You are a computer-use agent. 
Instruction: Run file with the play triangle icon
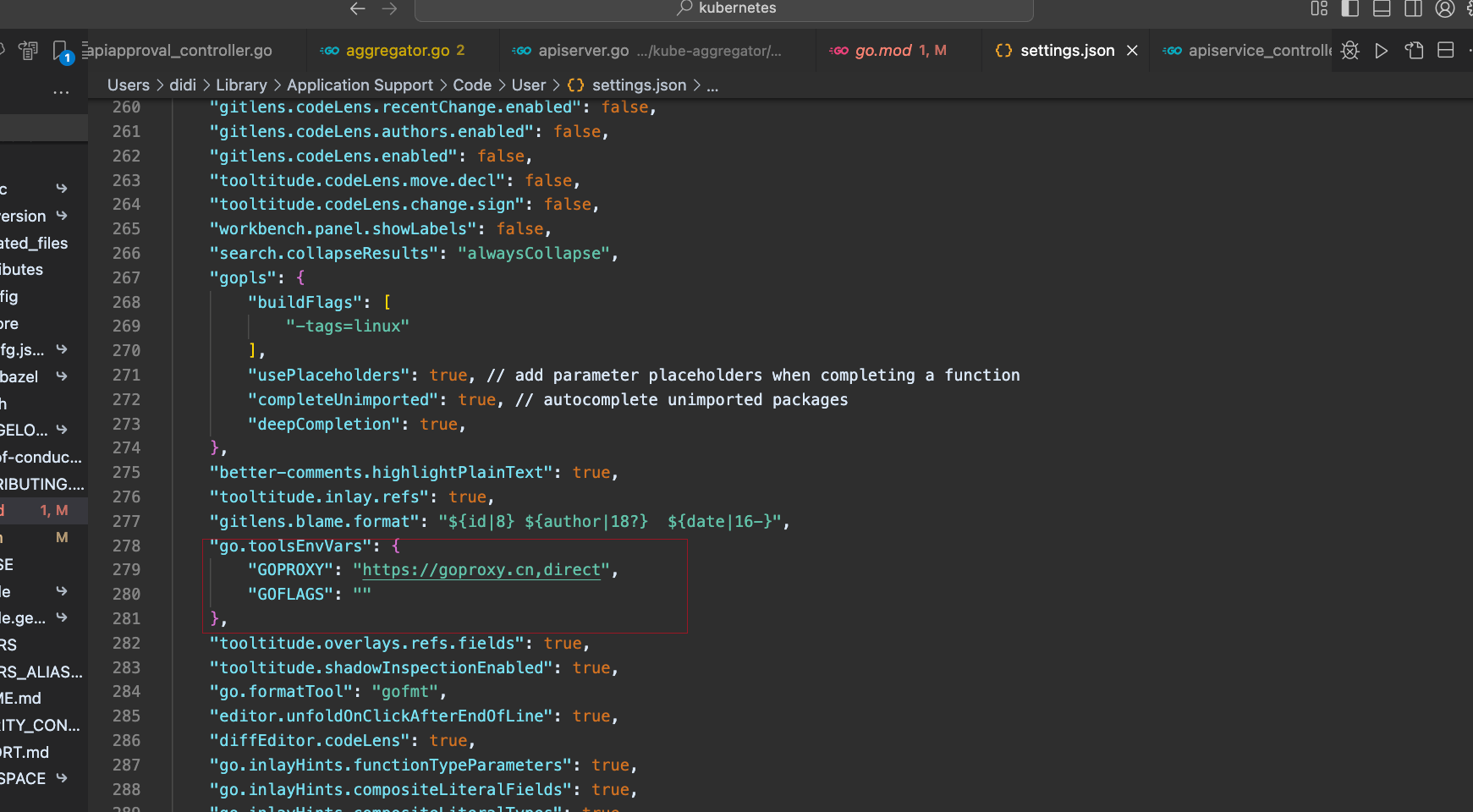point(1382,51)
